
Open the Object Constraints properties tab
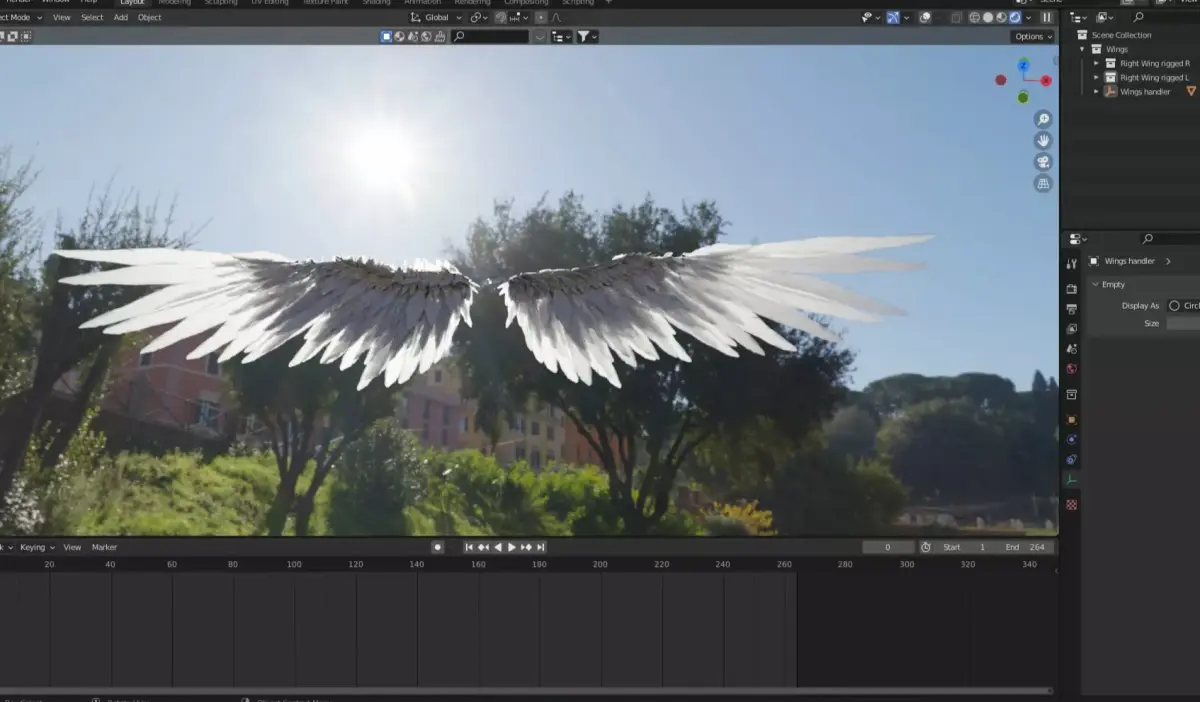1071,460
